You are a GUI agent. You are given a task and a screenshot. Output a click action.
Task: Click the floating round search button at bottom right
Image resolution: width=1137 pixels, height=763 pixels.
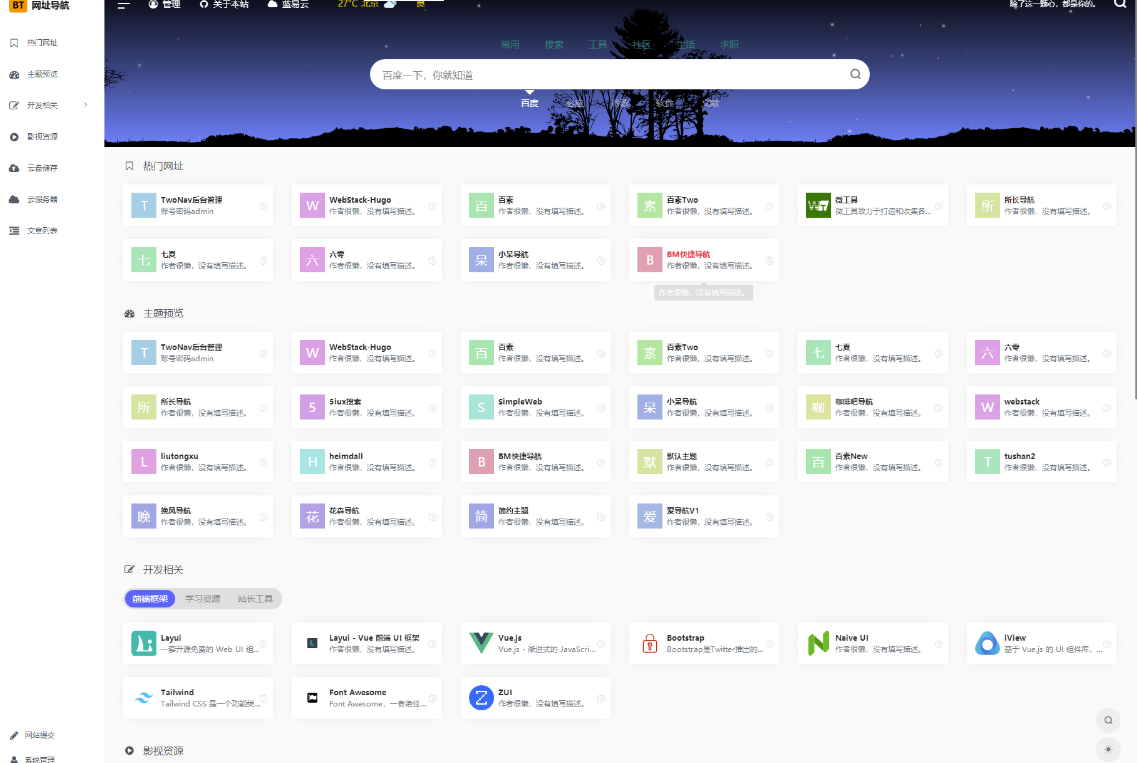1107,720
